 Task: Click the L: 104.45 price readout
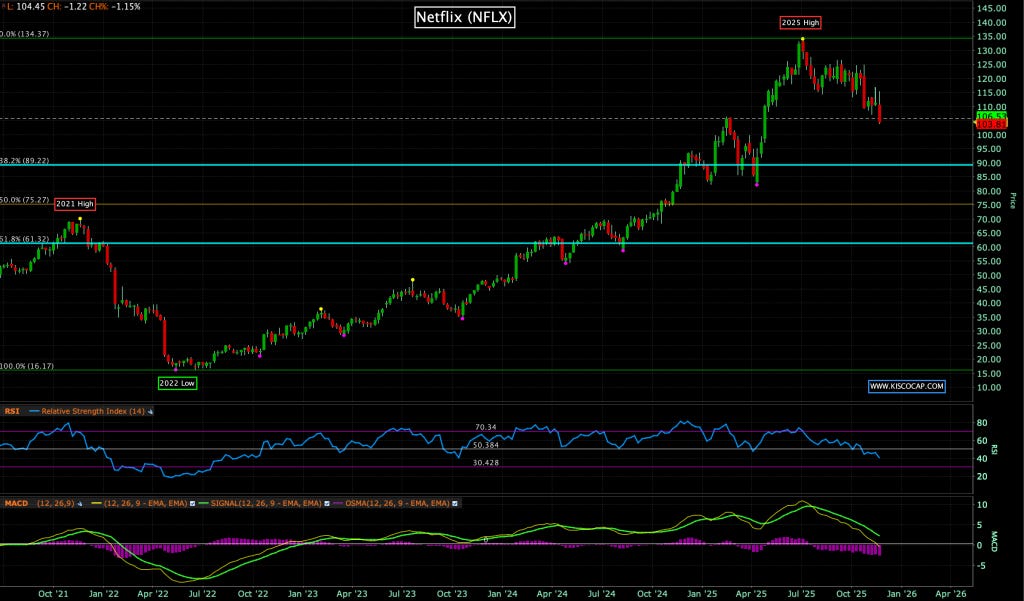pyautogui.click(x=24, y=5)
